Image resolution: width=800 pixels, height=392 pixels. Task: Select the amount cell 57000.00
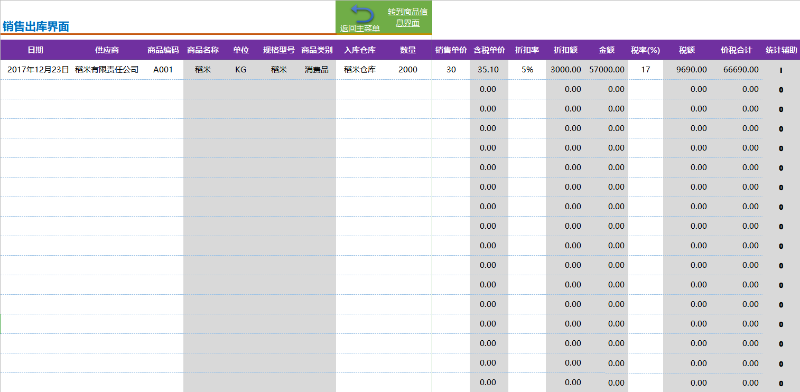[607, 70]
